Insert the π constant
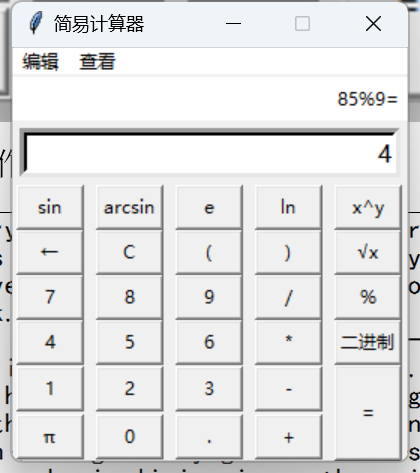420x473 pixels. [50, 437]
